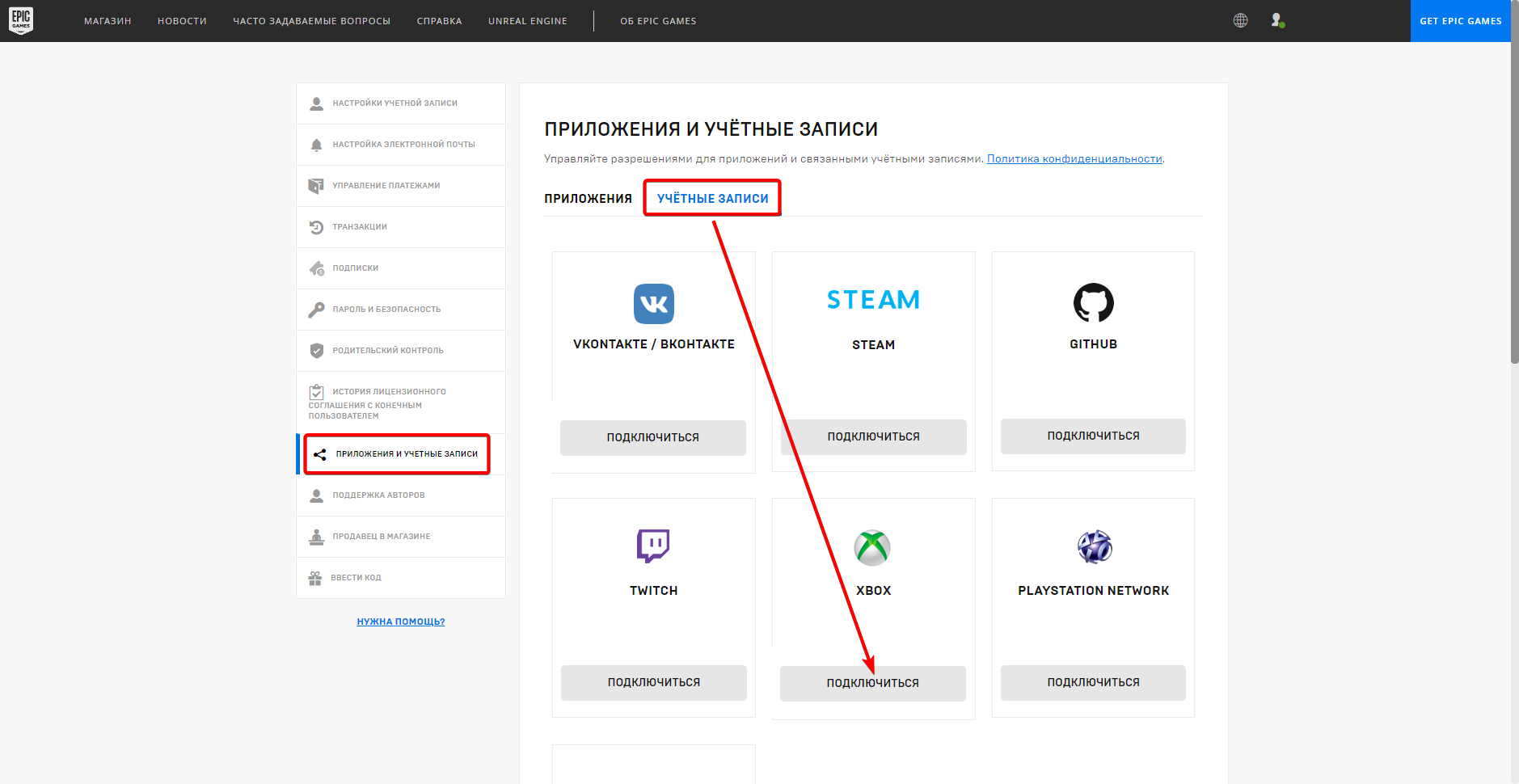This screenshot has width=1519, height=784.
Task: Click the payment management icon
Action: pyautogui.click(x=316, y=186)
